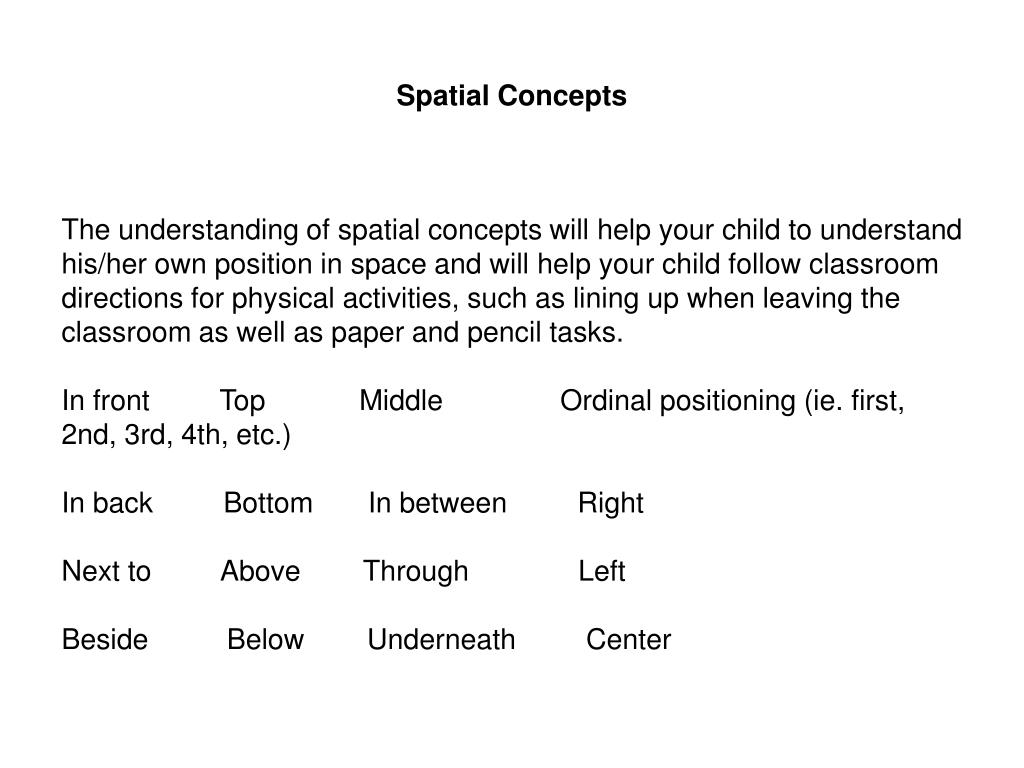Click the phrase "In between"
This screenshot has height=768, width=1024.
tap(438, 503)
